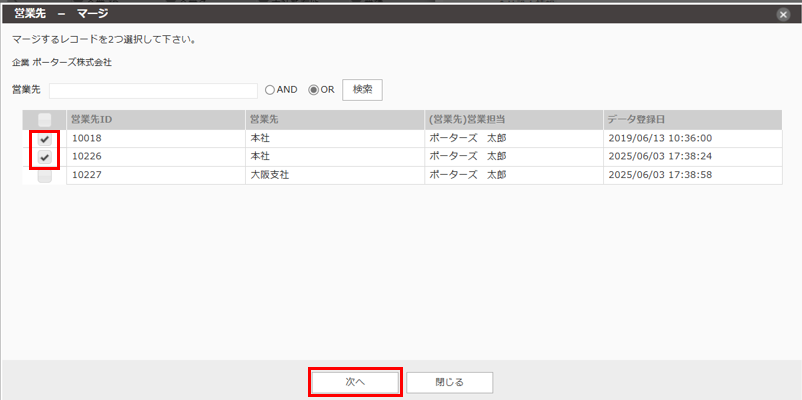Check the checkbox for record 10227
Viewport: 802px width, 400px height.
pos(45,175)
